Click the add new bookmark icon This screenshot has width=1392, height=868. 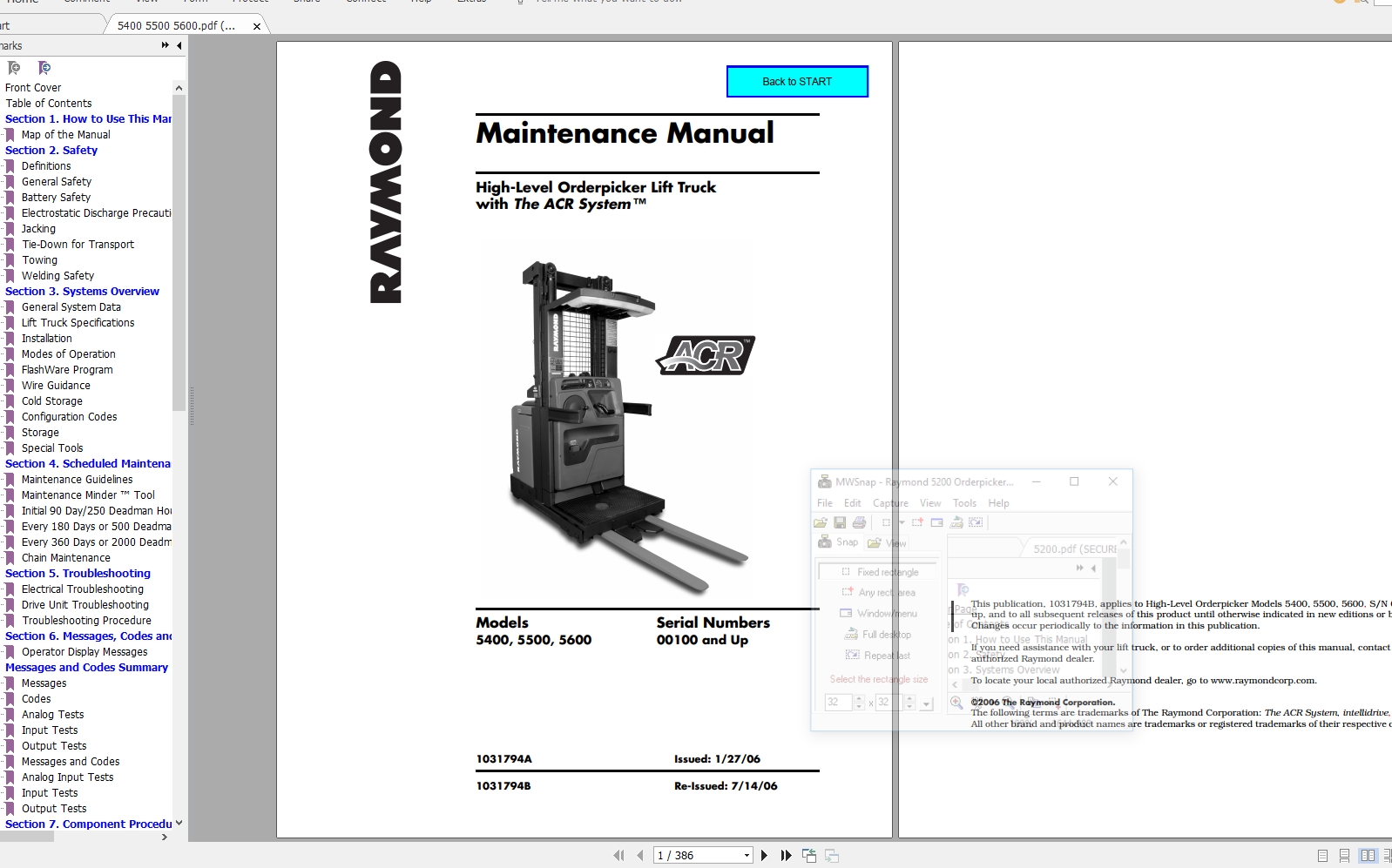pos(14,68)
